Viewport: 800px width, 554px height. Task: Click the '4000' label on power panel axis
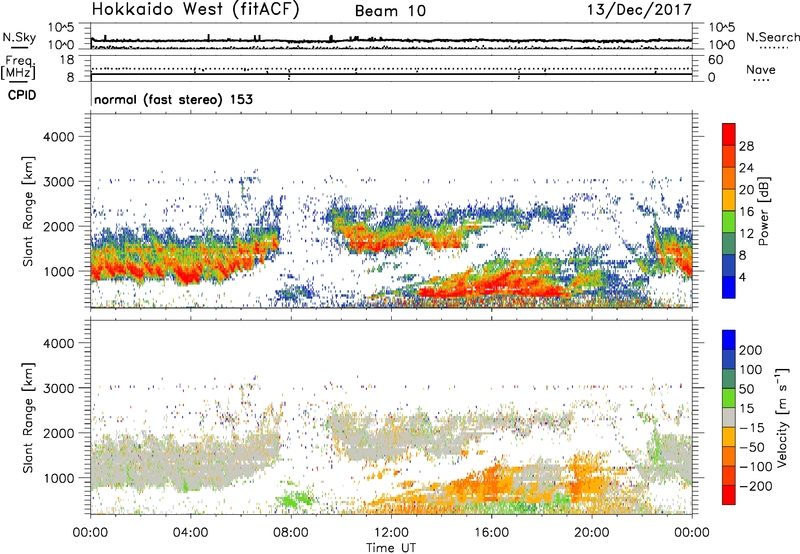pyautogui.click(x=58, y=137)
